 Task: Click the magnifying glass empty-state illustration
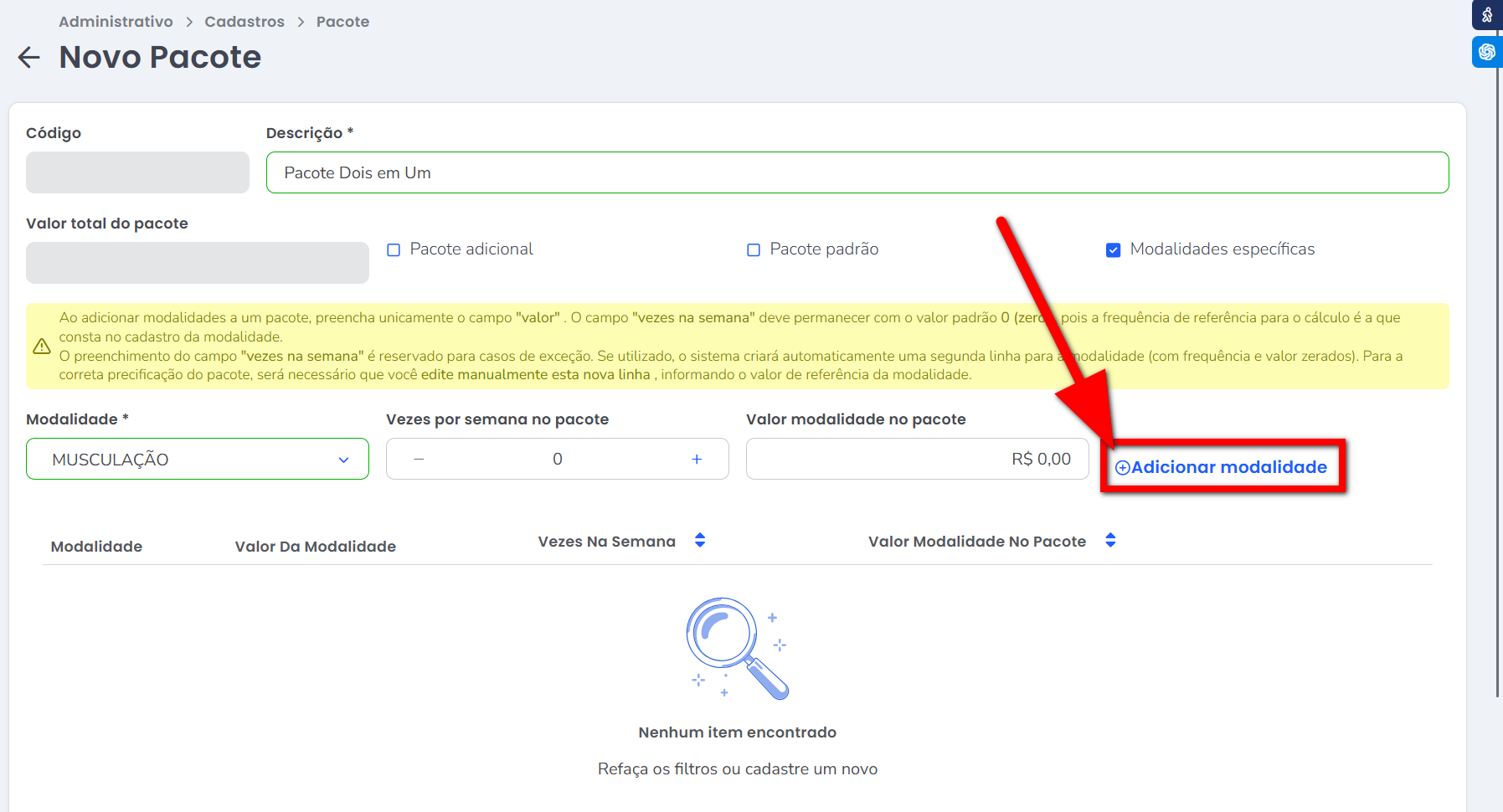737,649
